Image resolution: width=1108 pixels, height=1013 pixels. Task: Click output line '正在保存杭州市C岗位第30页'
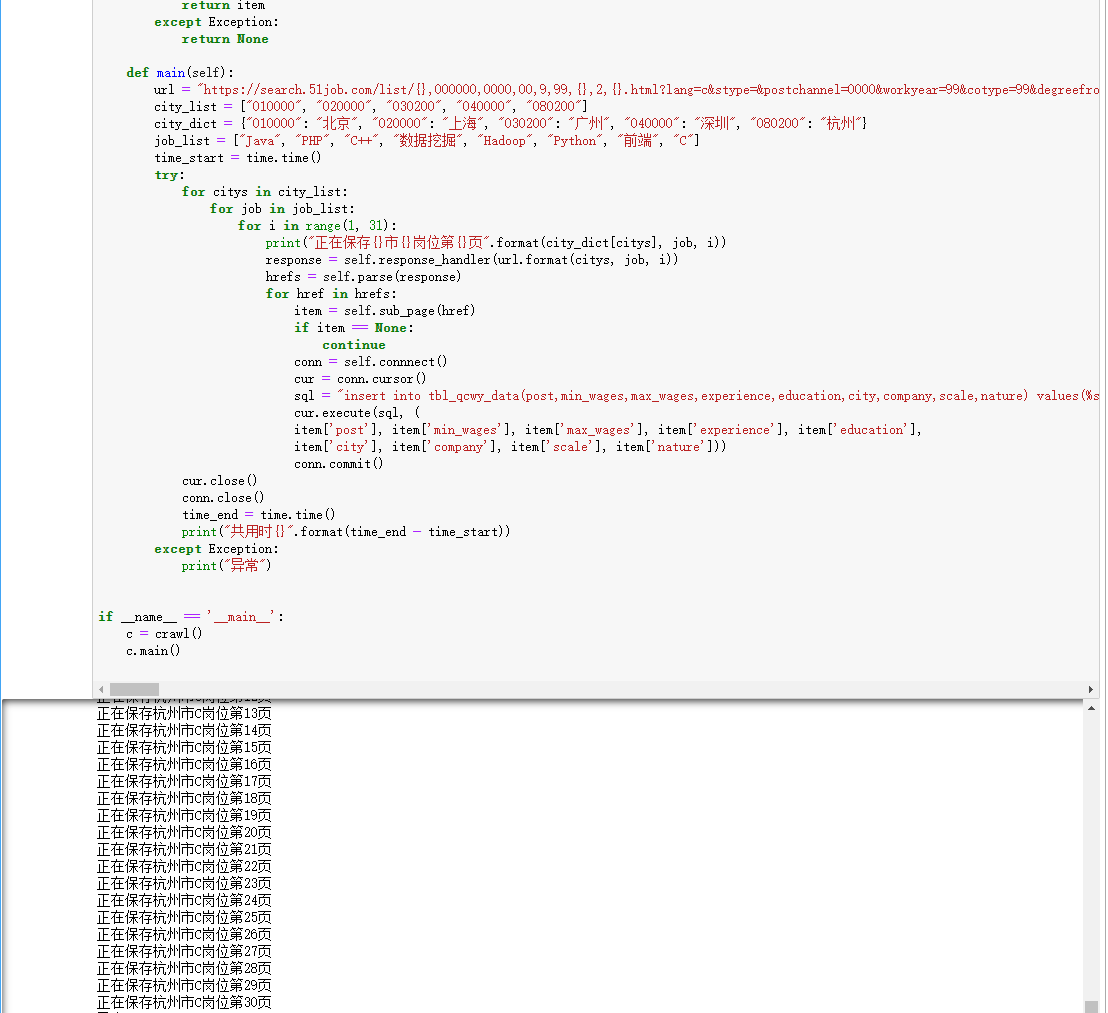pos(184,1002)
